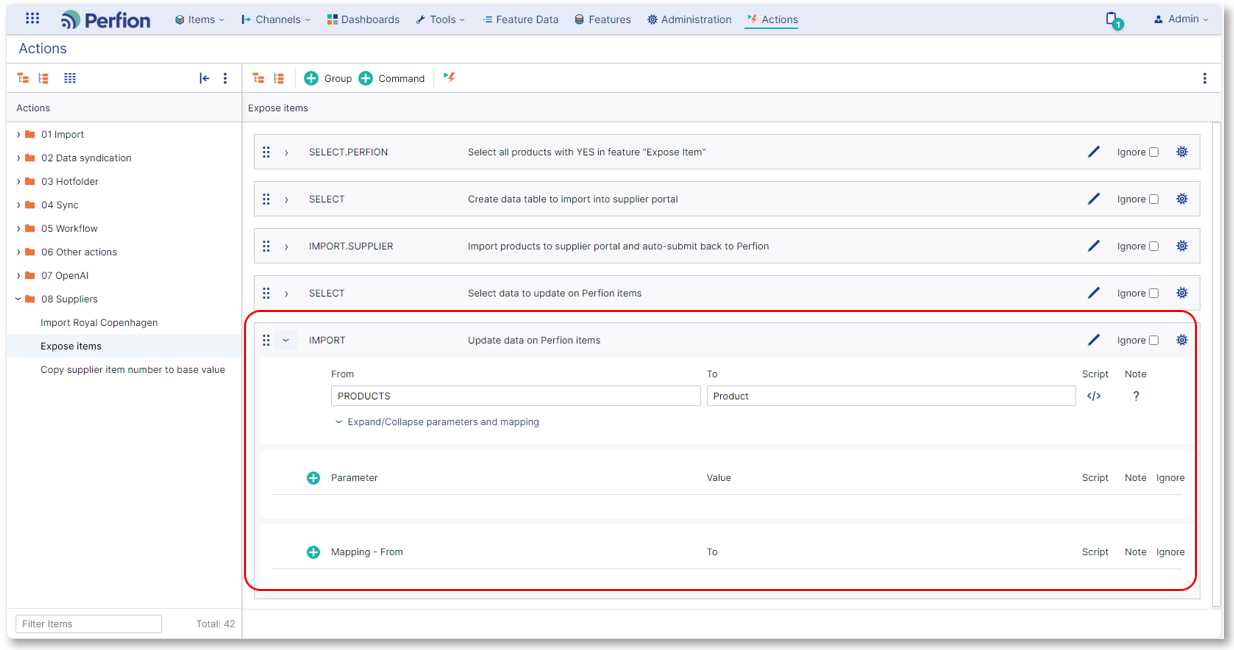Expand the 05 Workflow folder
Screen dimensions: 1234x650
pyautogui.click(x=18, y=229)
